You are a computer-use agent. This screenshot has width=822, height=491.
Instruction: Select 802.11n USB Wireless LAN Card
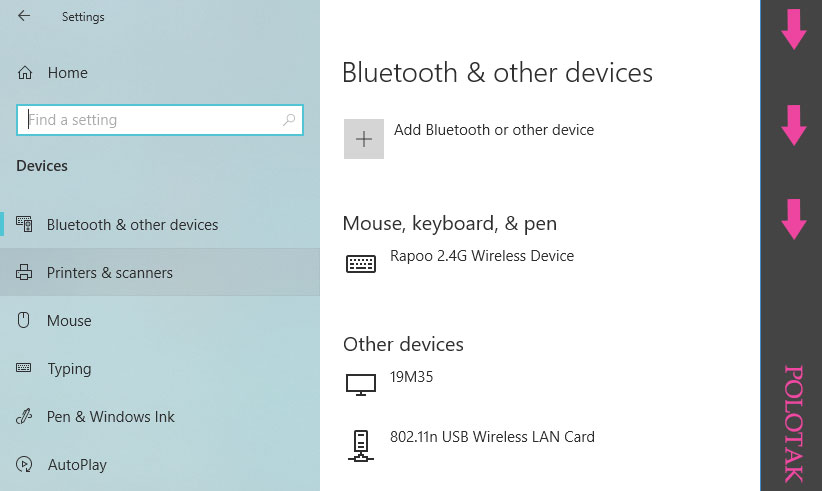(492, 437)
